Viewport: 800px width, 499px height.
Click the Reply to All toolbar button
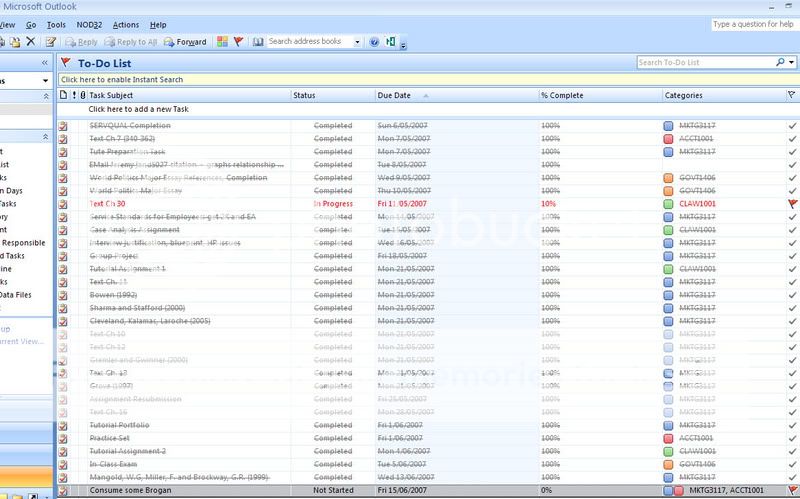tap(131, 42)
